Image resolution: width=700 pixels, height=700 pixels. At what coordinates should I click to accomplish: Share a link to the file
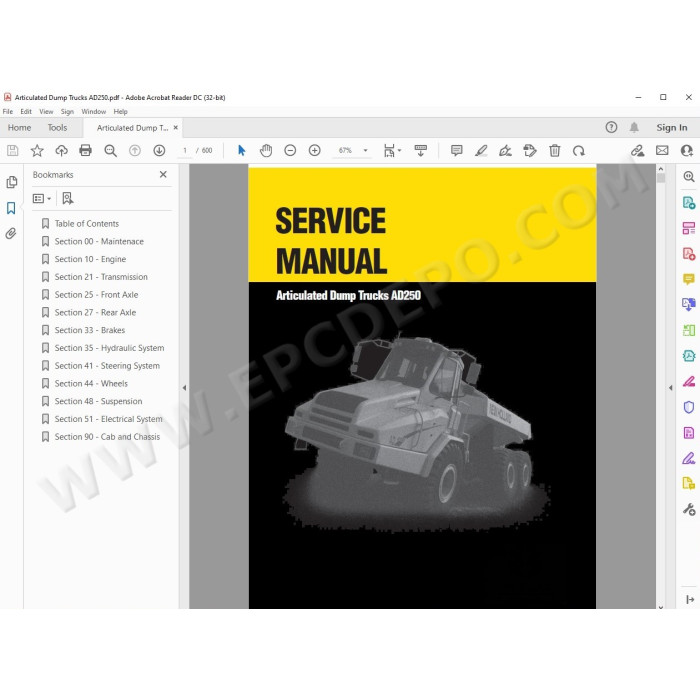(x=638, y=151)
